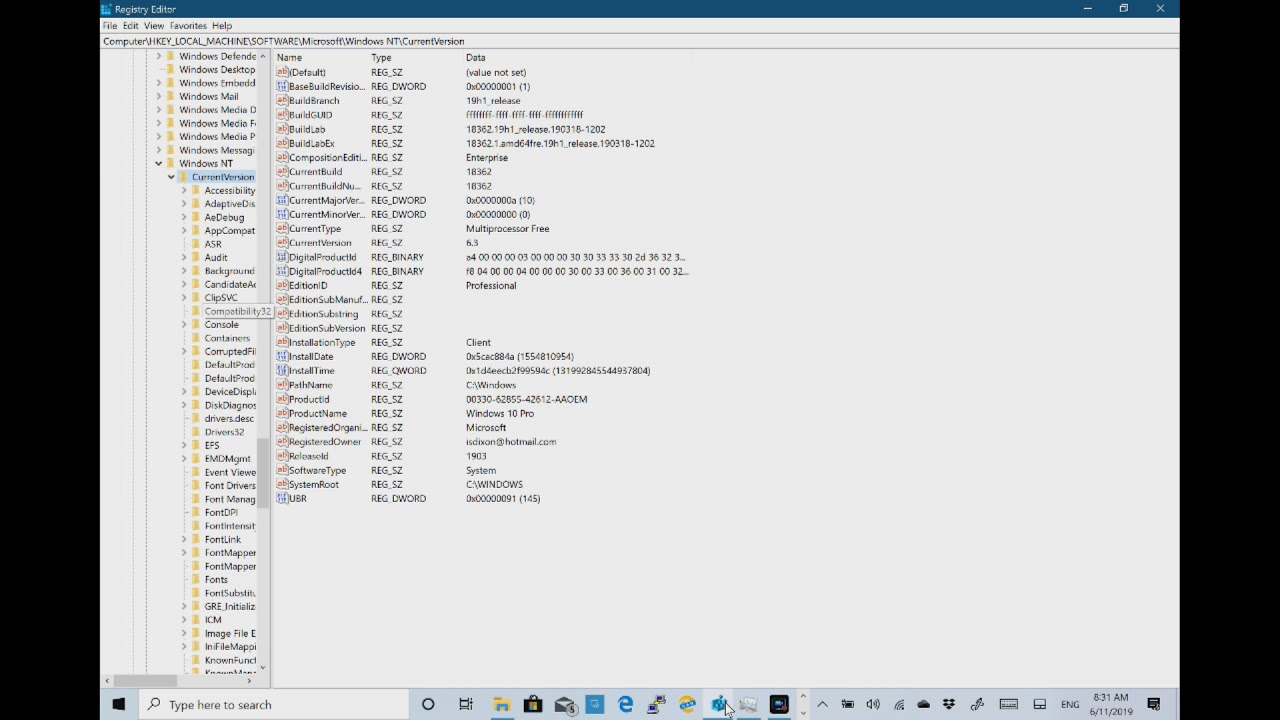Click the OneDrive cloud tray icon

pos(924,705)
